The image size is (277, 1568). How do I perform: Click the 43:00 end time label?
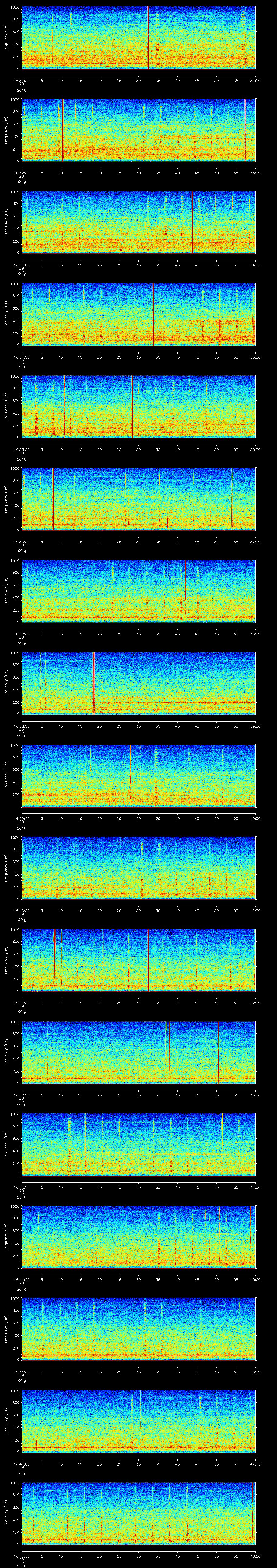point(255,1095)
